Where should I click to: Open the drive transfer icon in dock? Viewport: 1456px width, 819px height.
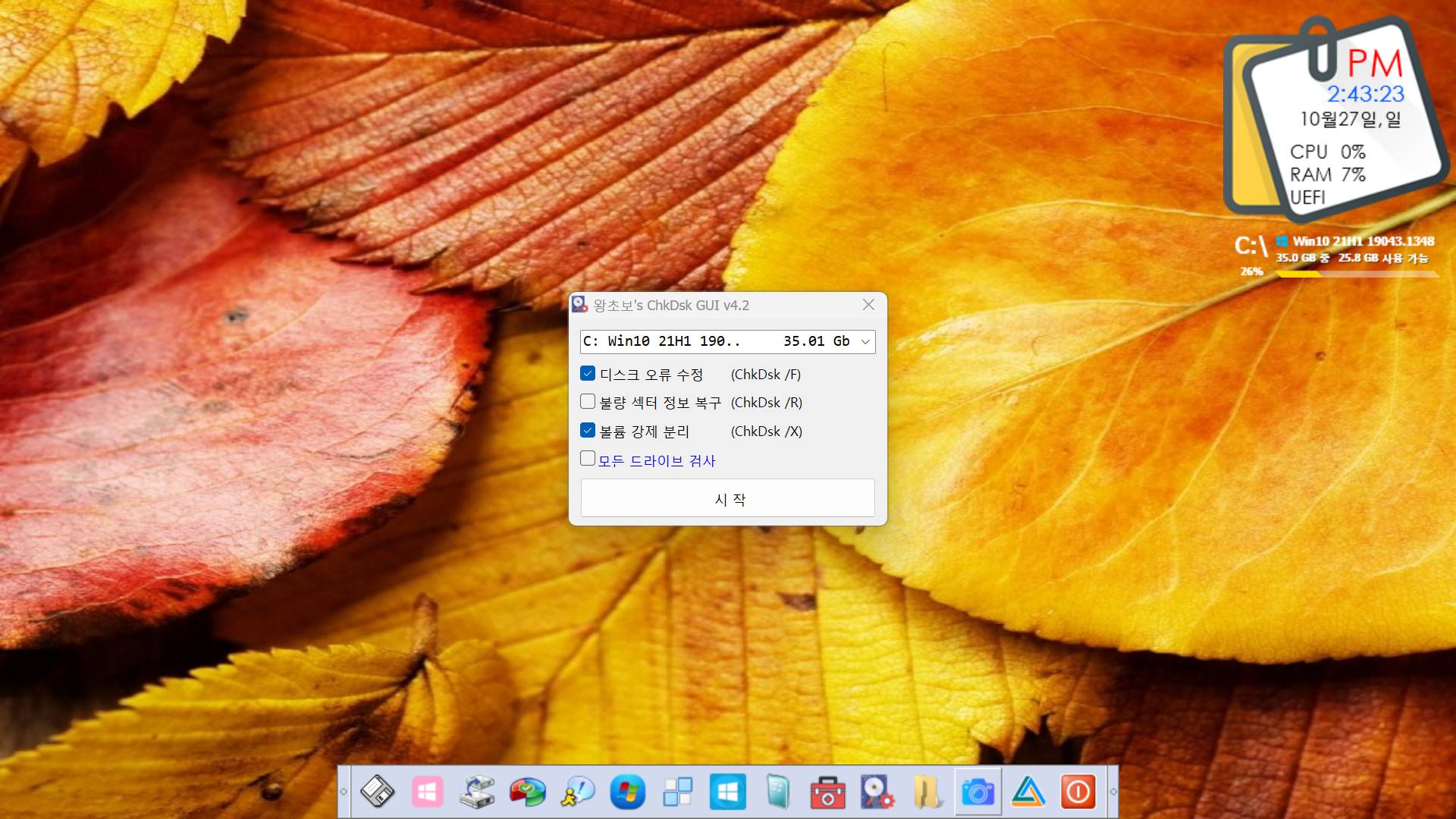point(477,792)
